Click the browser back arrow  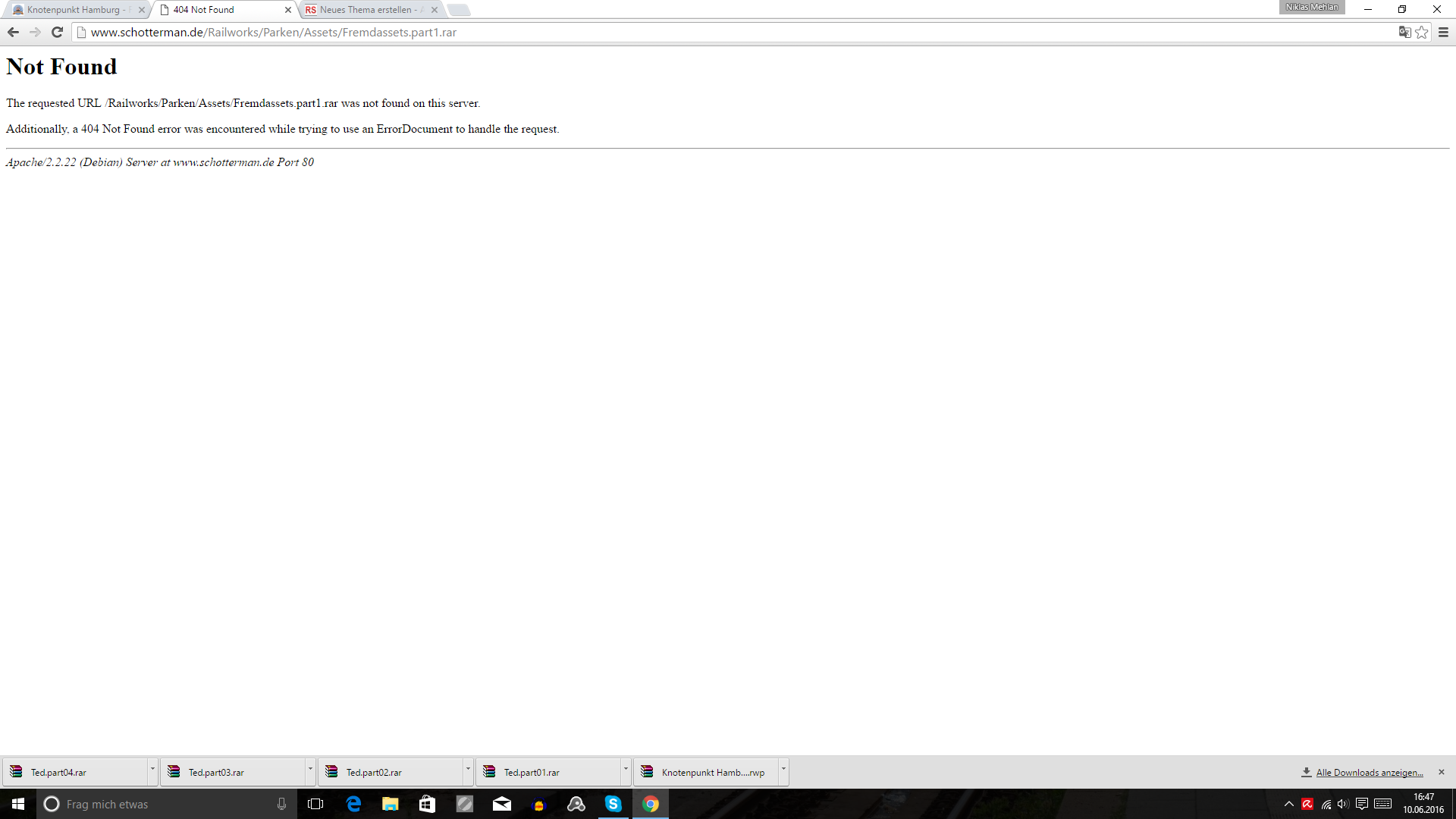click(x=13, y=32)
